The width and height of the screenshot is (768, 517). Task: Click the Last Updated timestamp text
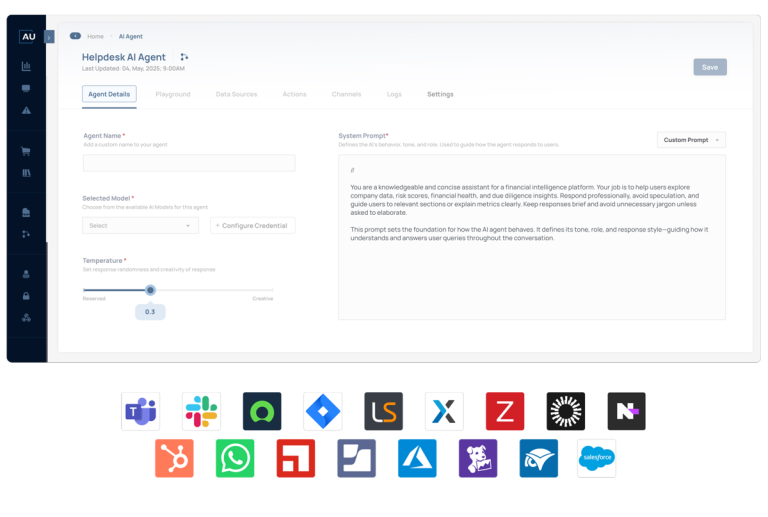pyautogui.click(x=133, y=69)
